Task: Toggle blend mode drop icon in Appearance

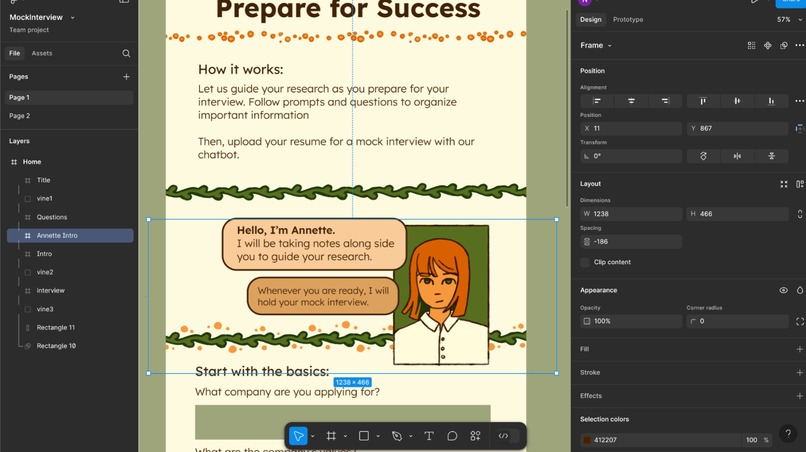Action: (x=800, y=291)
